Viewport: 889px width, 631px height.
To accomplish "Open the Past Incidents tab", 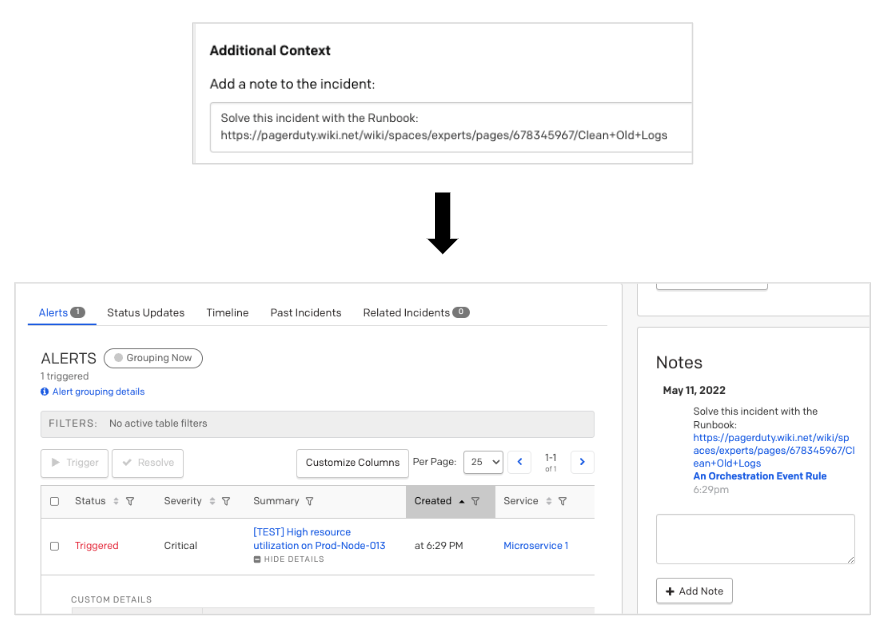I will [305, 313].
